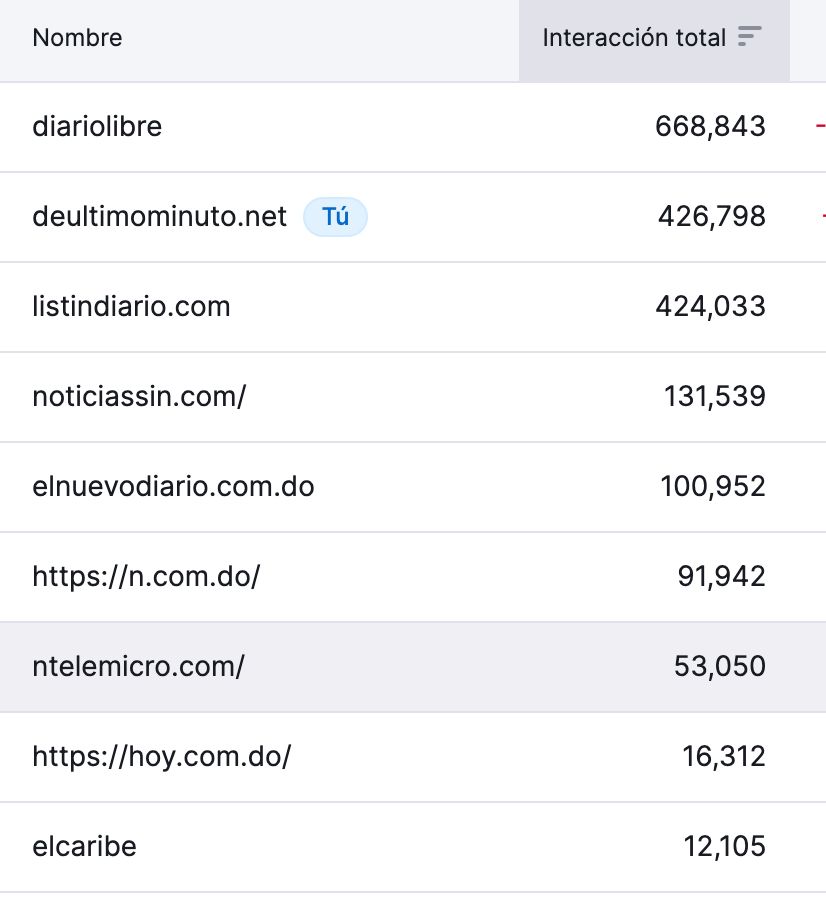Click the https://hoy.com.do/ name
The height and width of the screenshot is (898, 826).
(162, 757)
